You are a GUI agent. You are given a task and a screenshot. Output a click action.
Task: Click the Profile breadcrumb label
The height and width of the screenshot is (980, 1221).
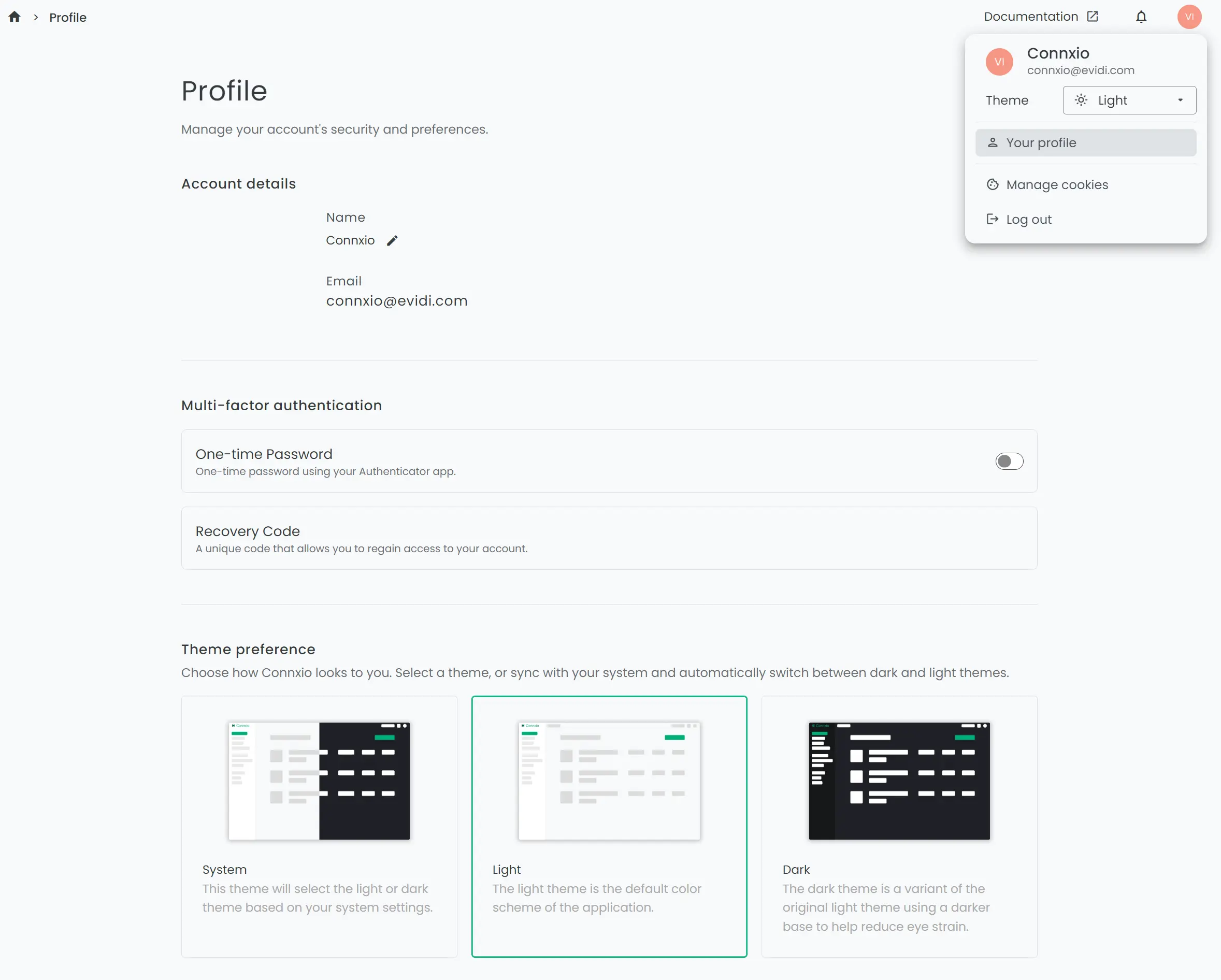point(67,17)
